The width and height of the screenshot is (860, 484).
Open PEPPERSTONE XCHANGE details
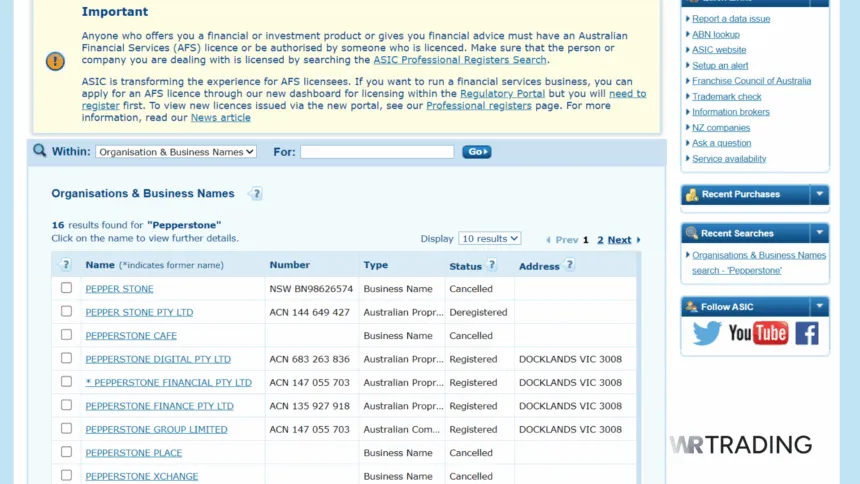[x=142, y=476]
